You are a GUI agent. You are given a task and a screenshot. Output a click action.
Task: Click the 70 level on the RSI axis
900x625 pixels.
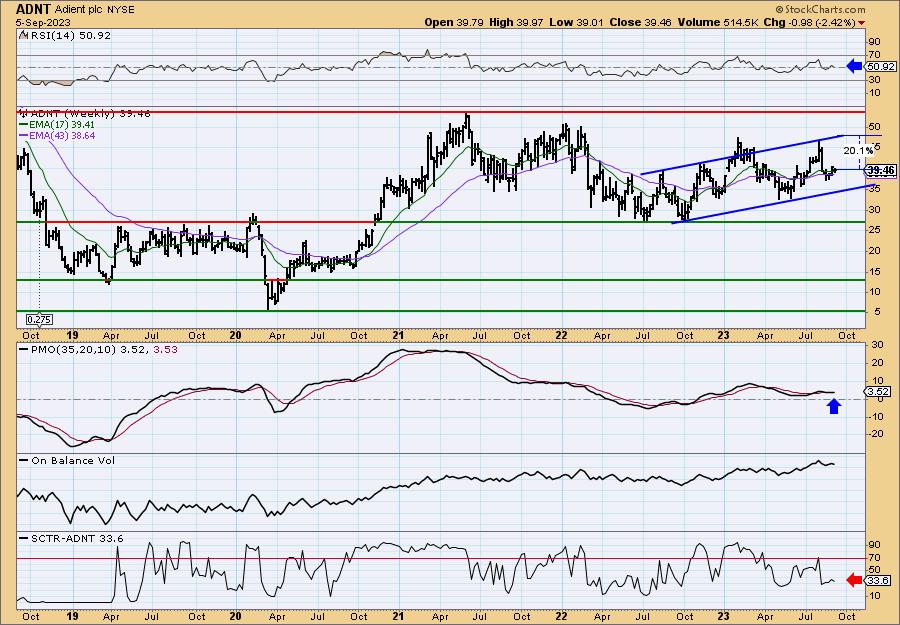875,56
